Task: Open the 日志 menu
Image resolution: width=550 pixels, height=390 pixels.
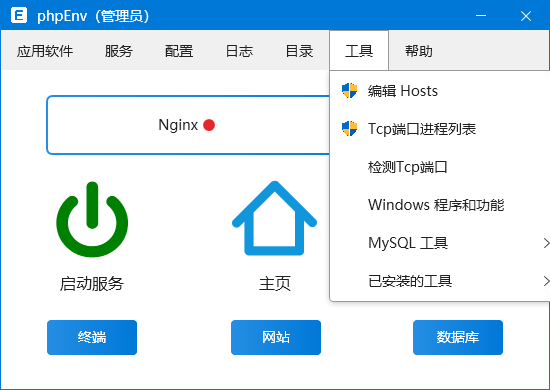Action: pyautogui.click(x=239, y=51)
